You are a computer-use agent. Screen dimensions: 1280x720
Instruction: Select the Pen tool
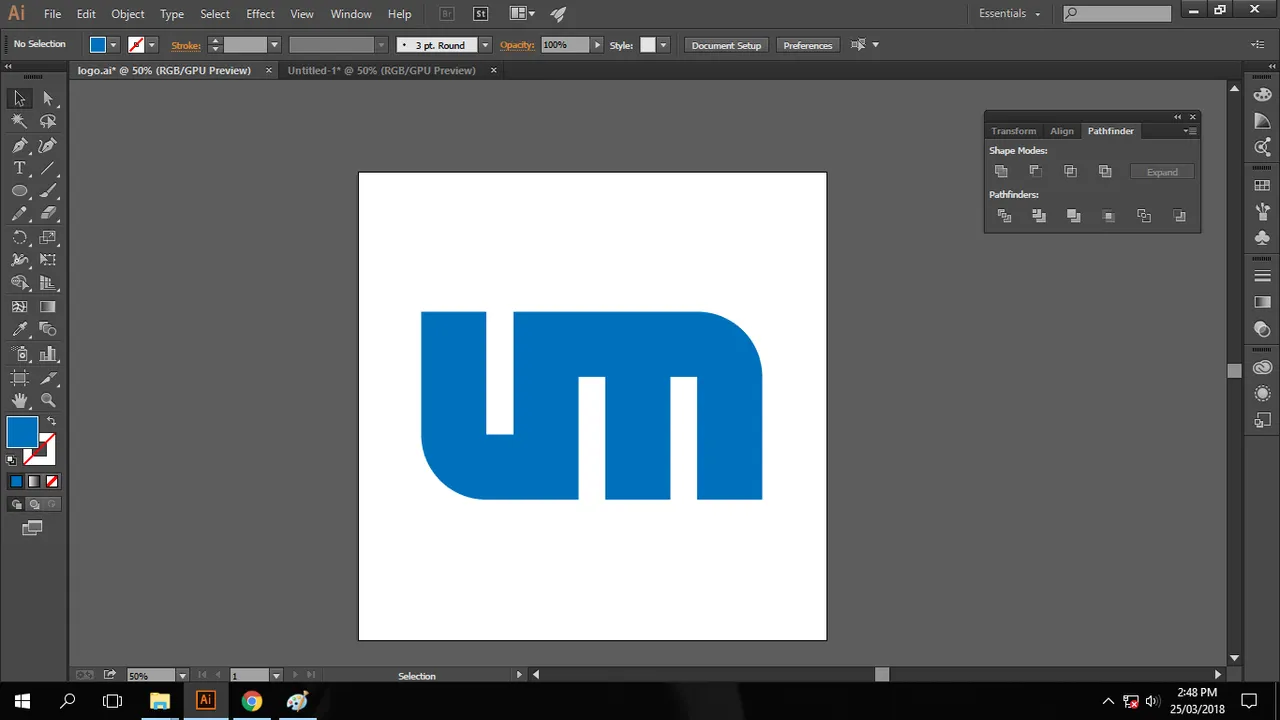pos(19,145)
